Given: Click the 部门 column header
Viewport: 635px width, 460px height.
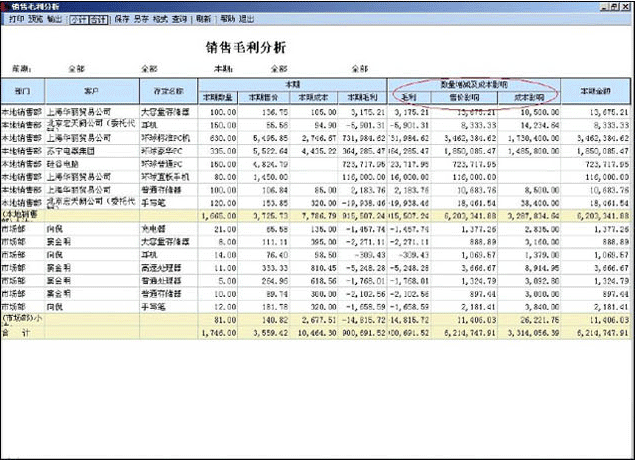Looking at the screenshot, I should (23, 91).
